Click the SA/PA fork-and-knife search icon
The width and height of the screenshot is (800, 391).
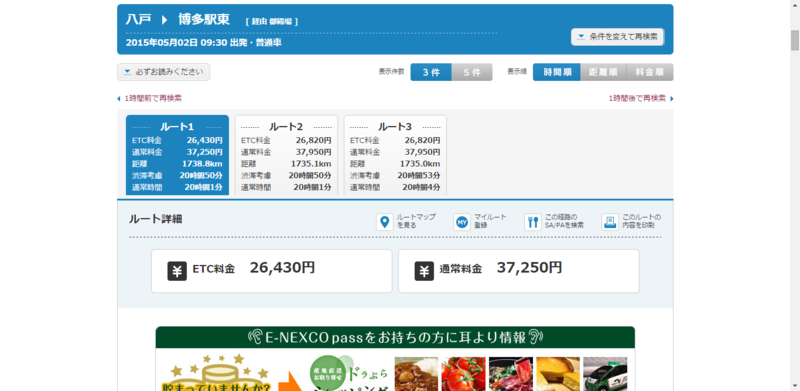pyautogui.click(x=533, y=222)
